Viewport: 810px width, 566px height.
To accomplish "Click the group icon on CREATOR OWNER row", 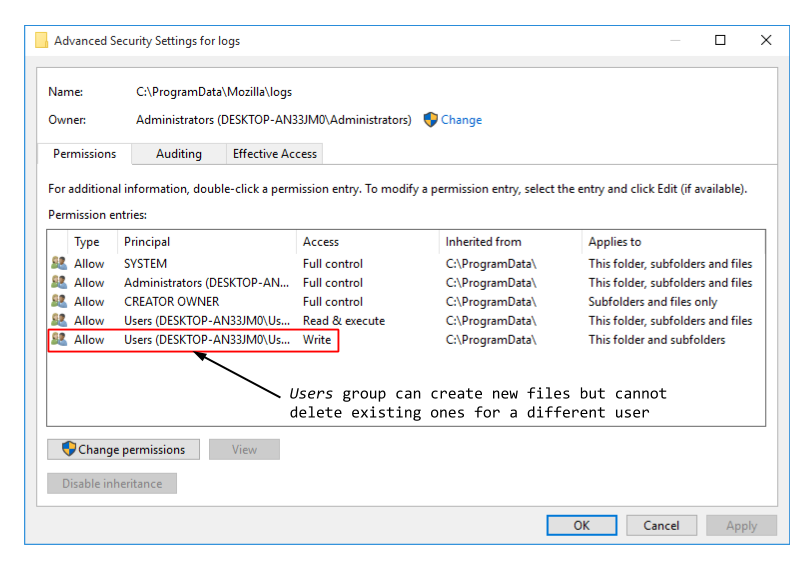I will pyautogui.click(x=59, y=302).
